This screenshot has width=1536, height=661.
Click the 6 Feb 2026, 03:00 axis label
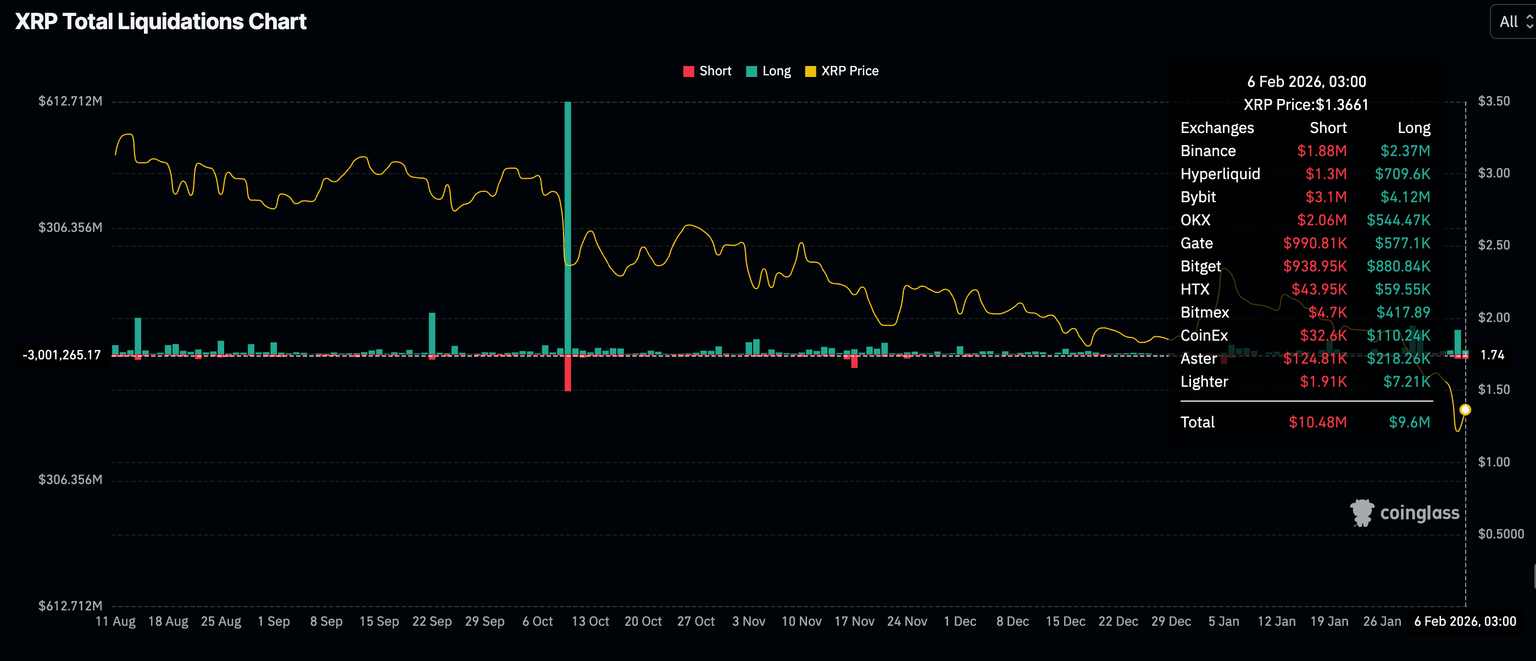(1468, 621)
